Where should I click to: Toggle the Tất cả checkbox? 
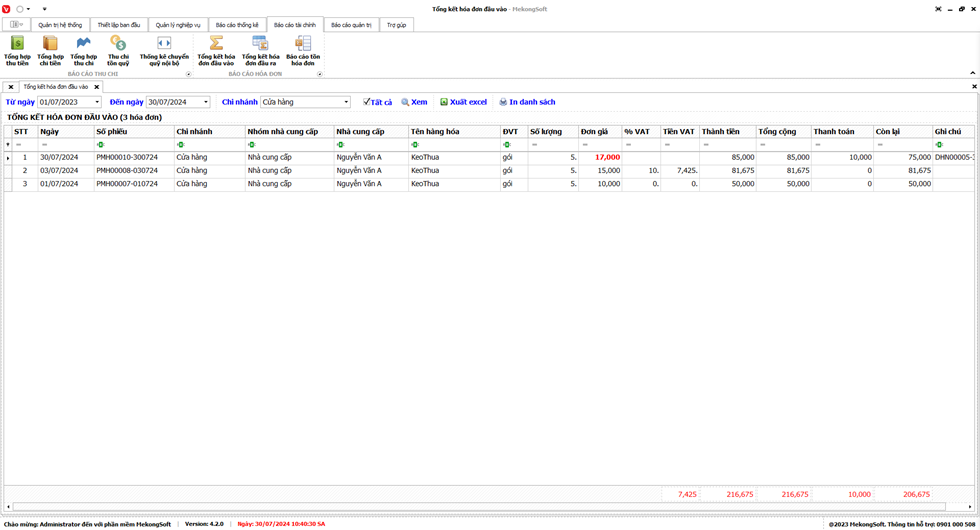367,102
